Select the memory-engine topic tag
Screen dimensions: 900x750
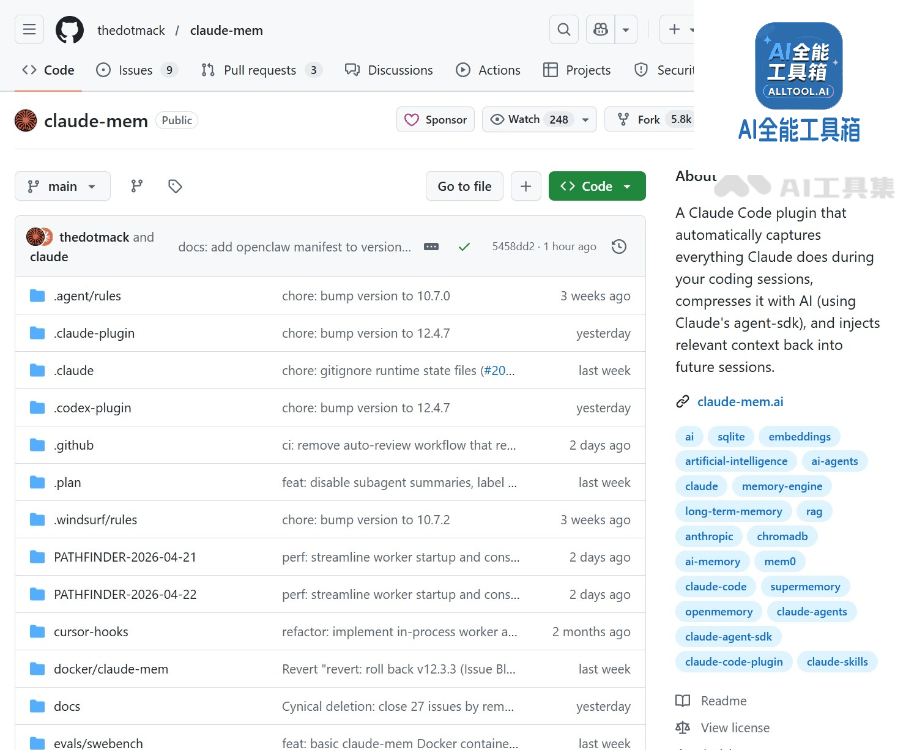(782, 487)
